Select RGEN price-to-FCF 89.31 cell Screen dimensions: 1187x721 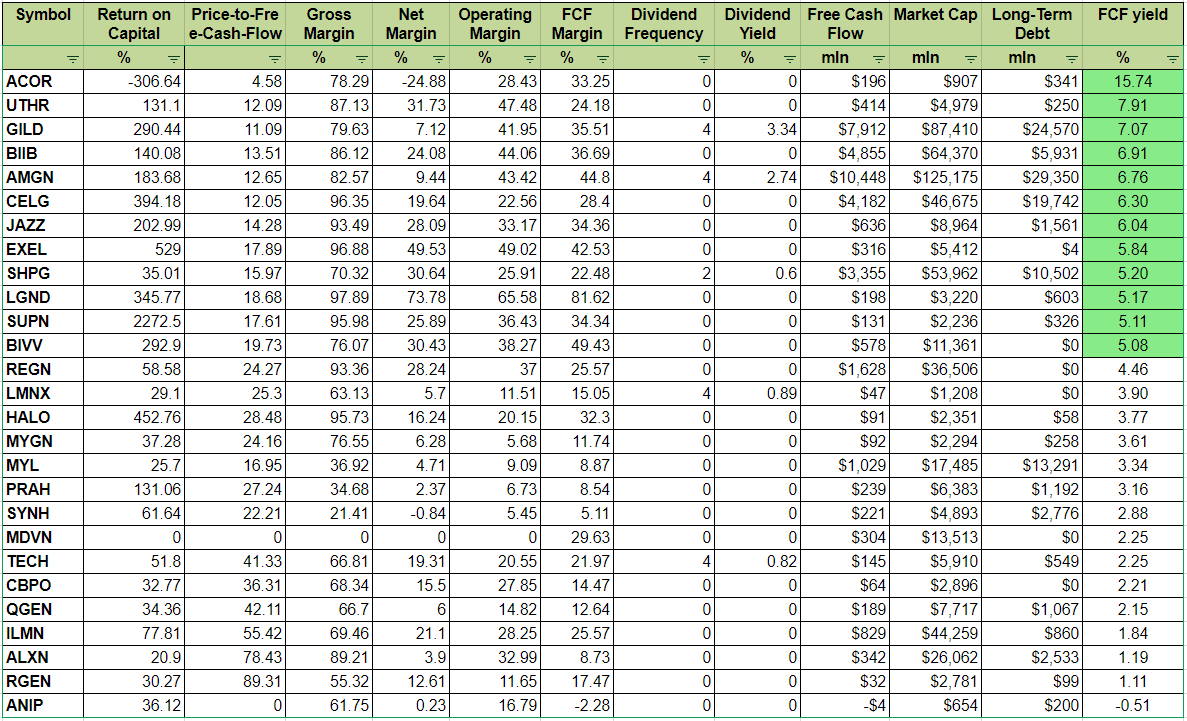(235, 682)
